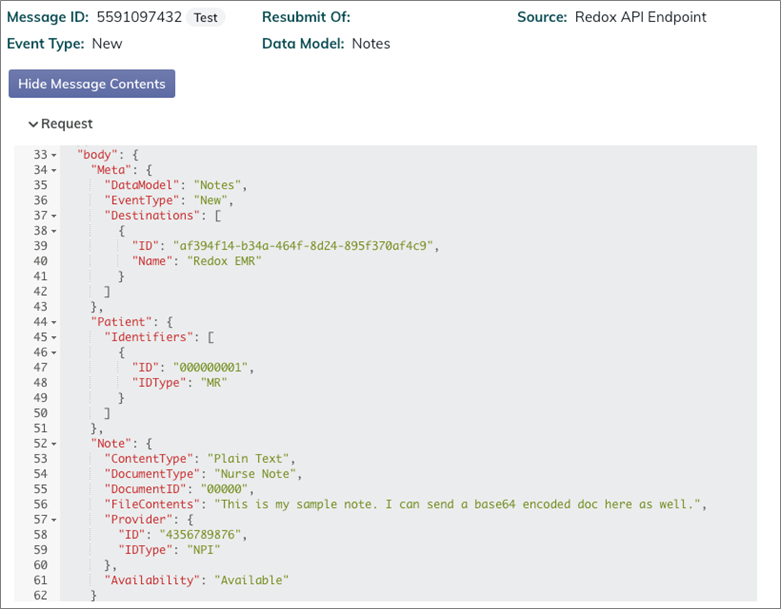Click the Source value Redox API Endpoint
This screenshot has height=609, width=781.
[641, 17]
